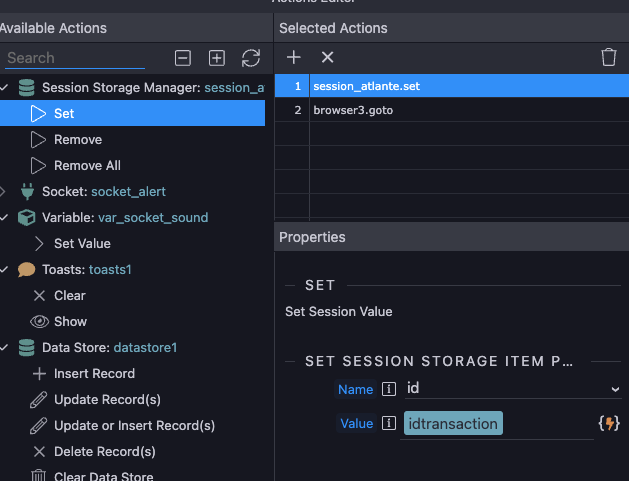The height and width of the screenshot is (481, 629).
Task: Refresh the available actions list
Action: pyautogui.click(x=251, y=58)
